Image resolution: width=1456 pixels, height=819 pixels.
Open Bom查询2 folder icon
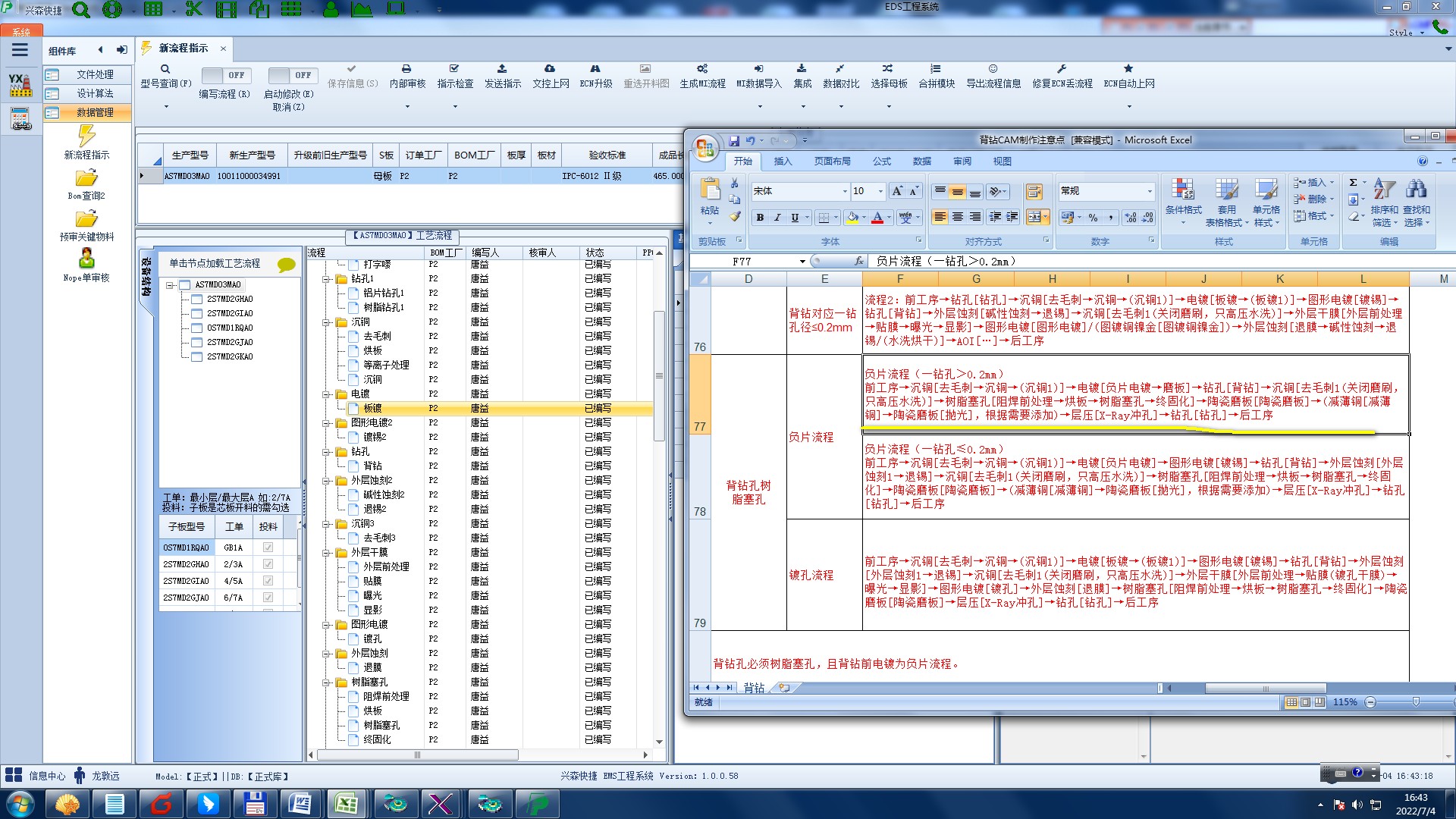(86, 178)
